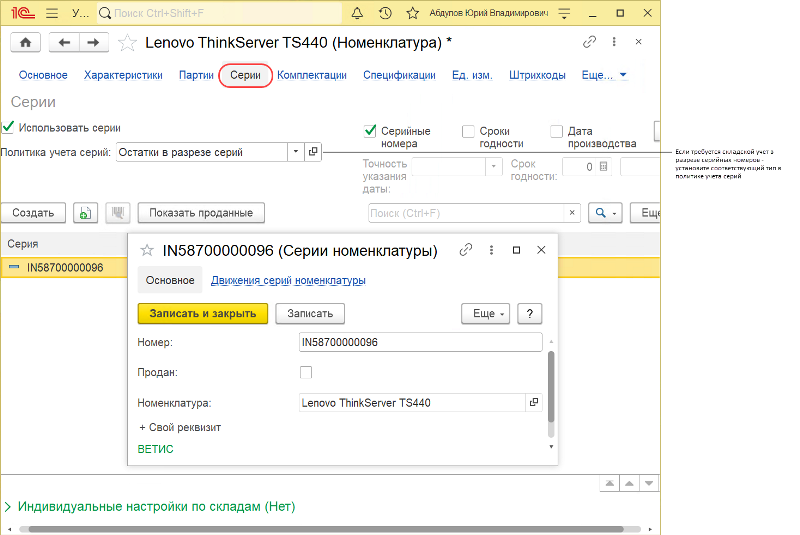Go to the home page icon
Image resolution: width=800 pixels, height=535 pixels.
26,42
